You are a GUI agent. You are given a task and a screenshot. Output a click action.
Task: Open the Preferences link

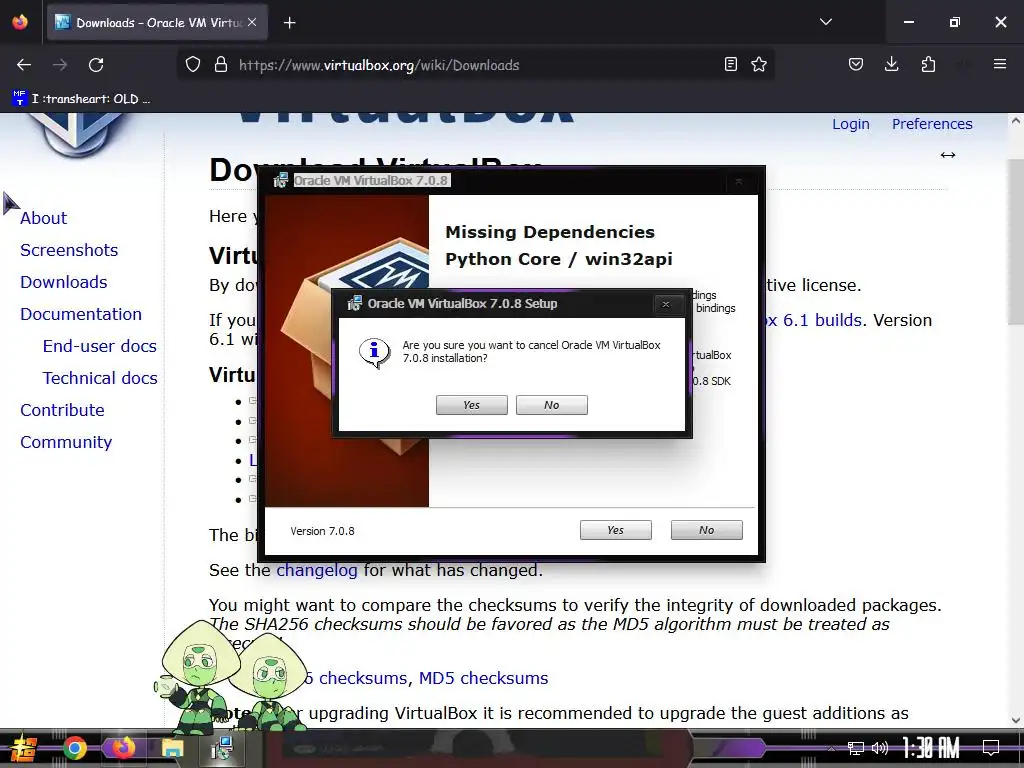pyautogui.click(x=932, y=124)
